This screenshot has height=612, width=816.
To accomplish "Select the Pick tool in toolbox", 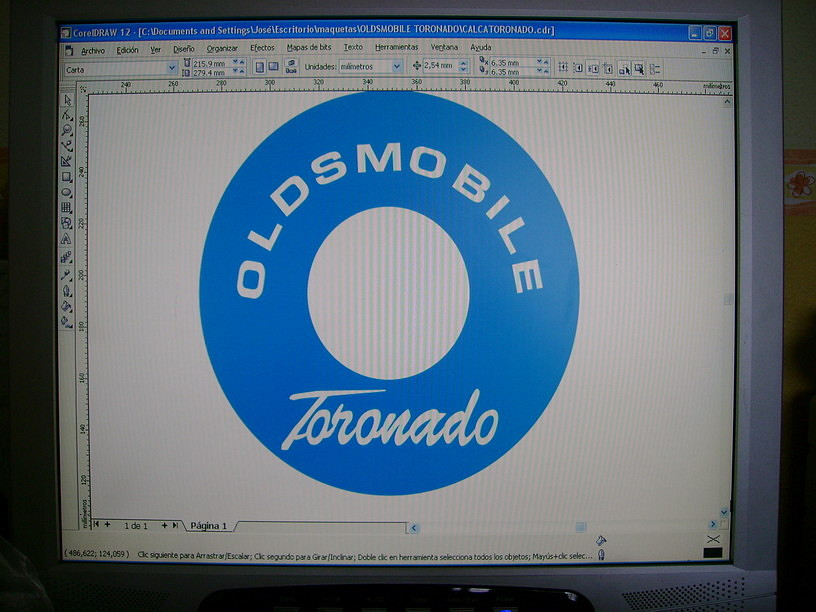I will pos(67,100).
